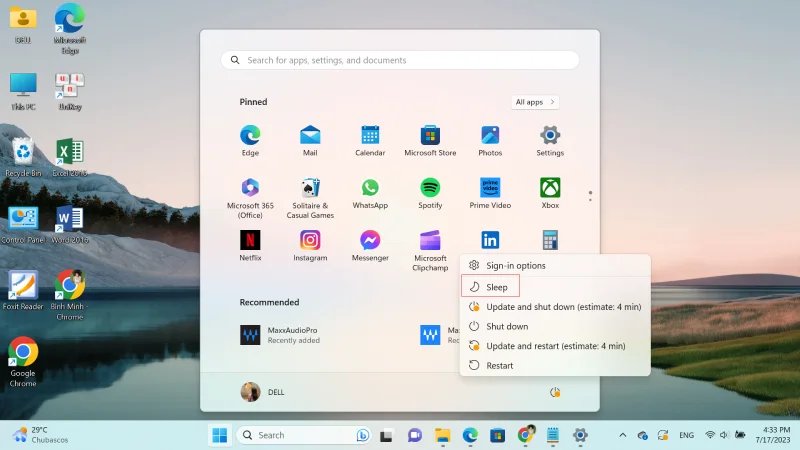Select the This PC desktop icon
The height and width of the screenshot is (450, 800).
point(23,91)
